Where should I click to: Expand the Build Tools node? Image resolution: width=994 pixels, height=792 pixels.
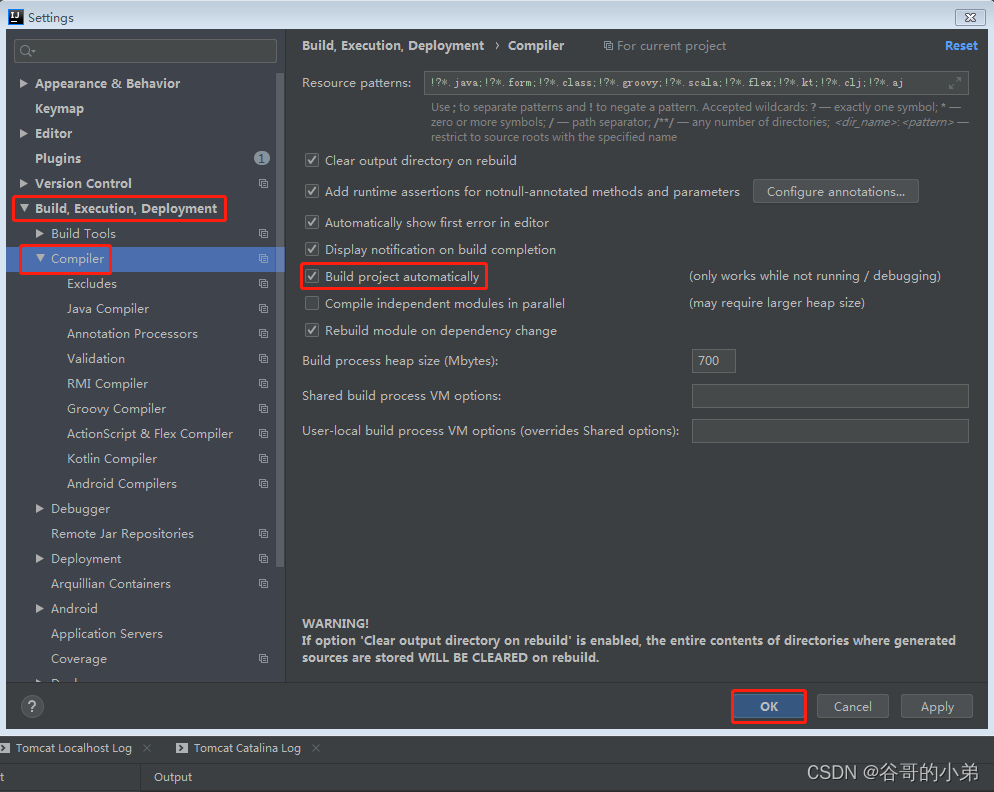tap(40, 233)
